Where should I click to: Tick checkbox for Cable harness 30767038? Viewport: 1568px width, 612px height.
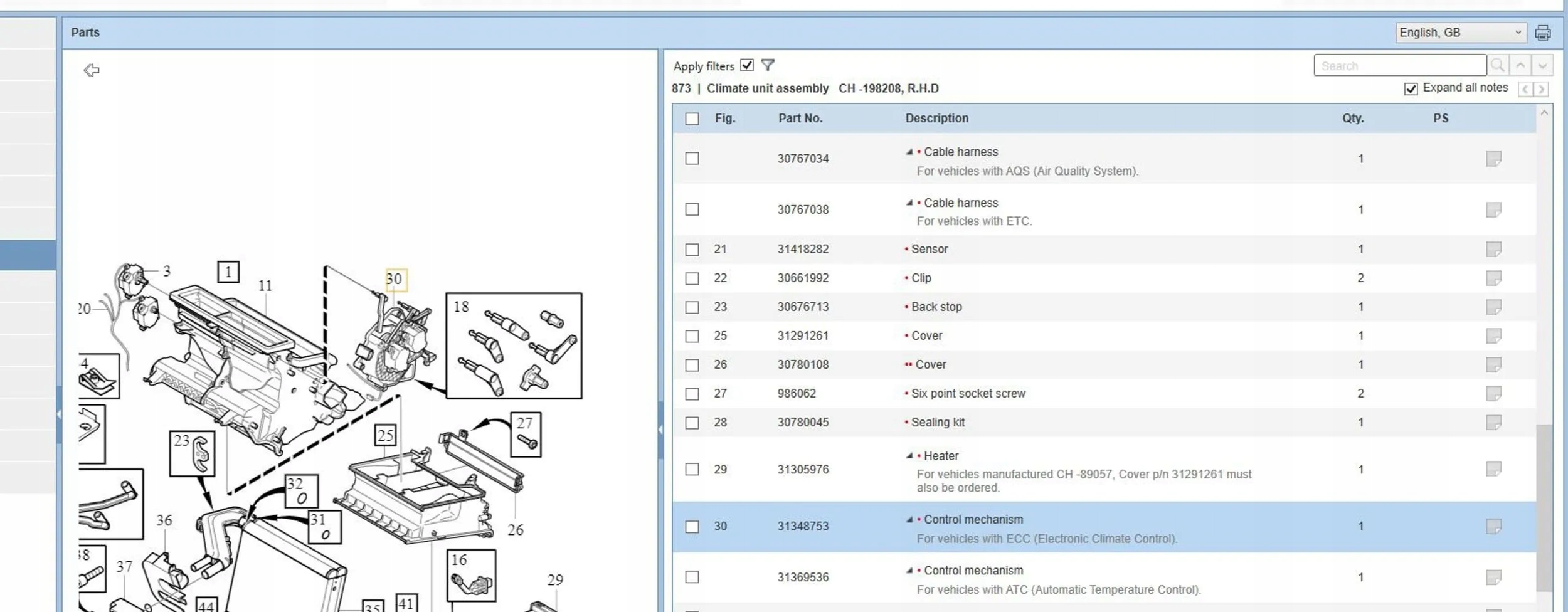click(x=692, y=209)
